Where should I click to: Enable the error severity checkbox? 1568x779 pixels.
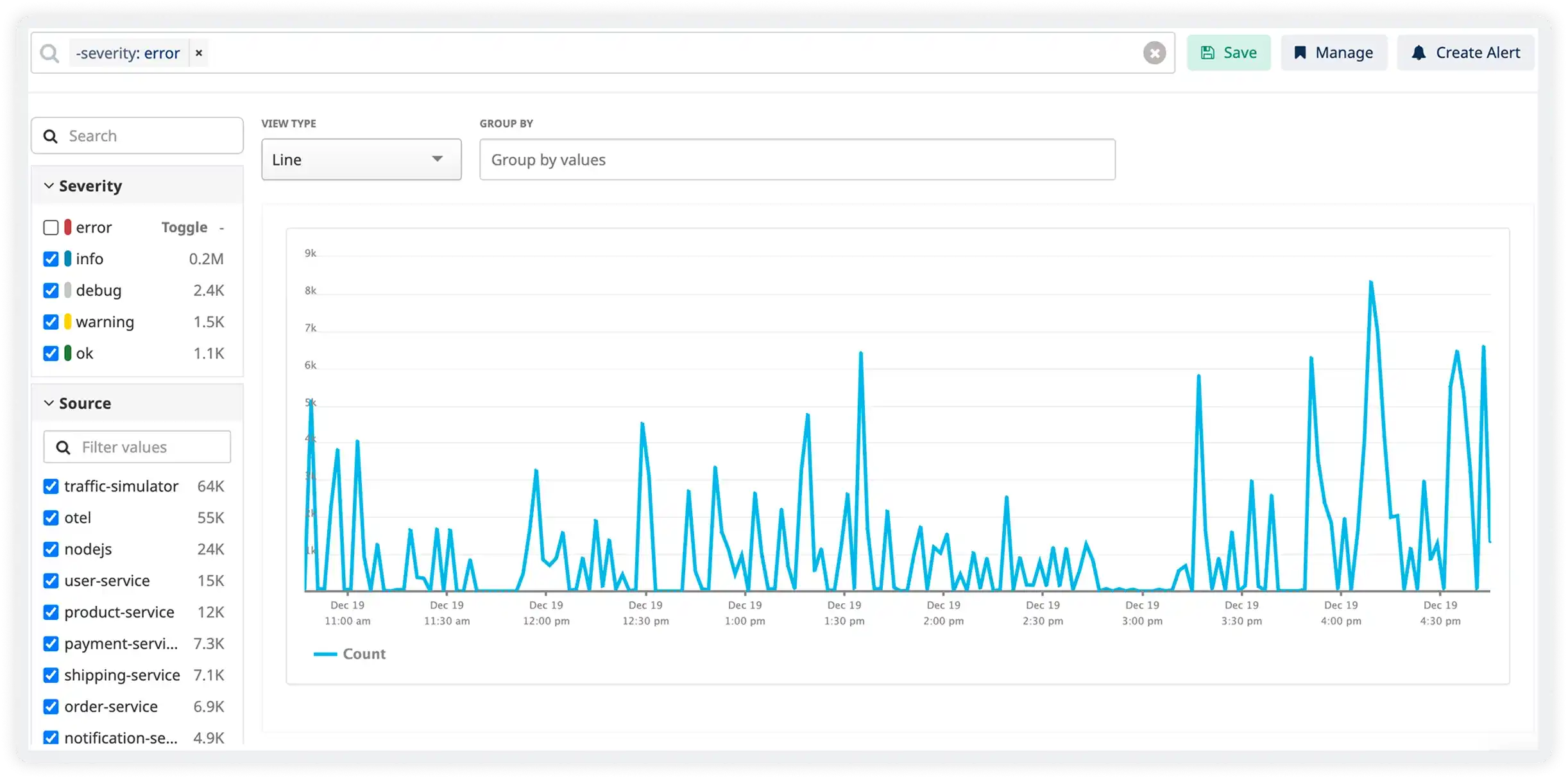coord(51,227)
